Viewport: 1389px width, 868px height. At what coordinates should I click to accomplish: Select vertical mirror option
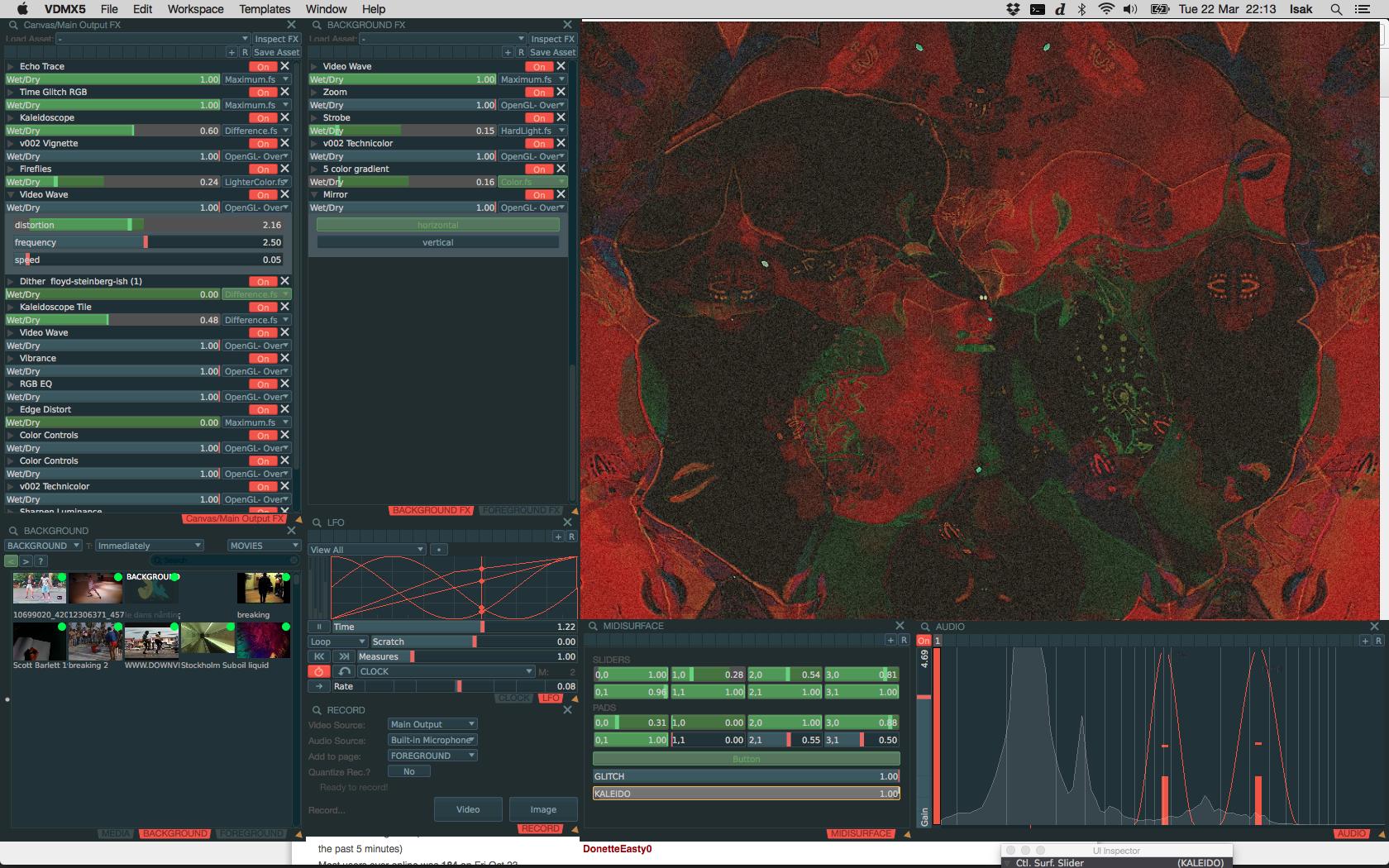pos(437,242)
